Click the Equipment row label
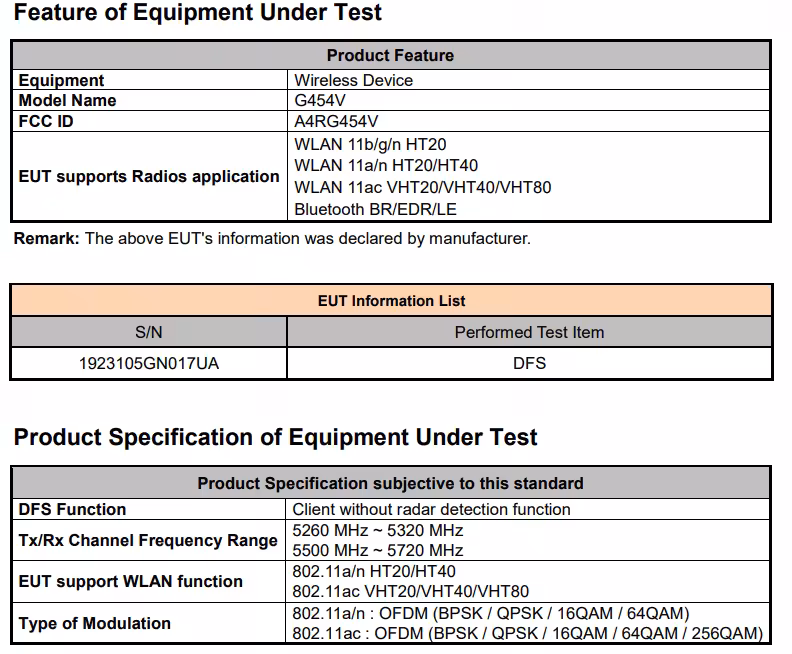 point(61,80)
